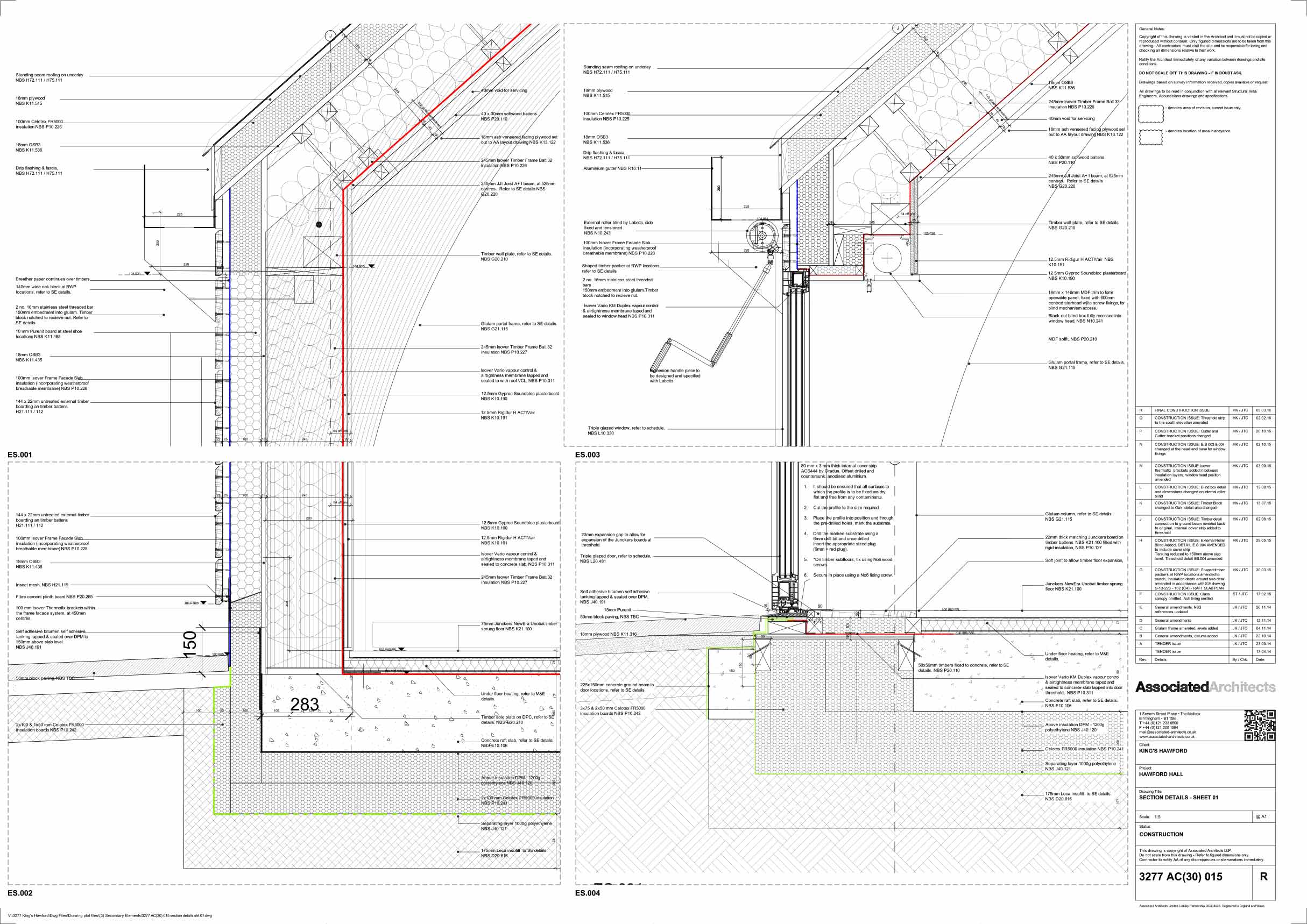
Task: Click the external roller blind drawing symbol
Action: click(762, 234)
